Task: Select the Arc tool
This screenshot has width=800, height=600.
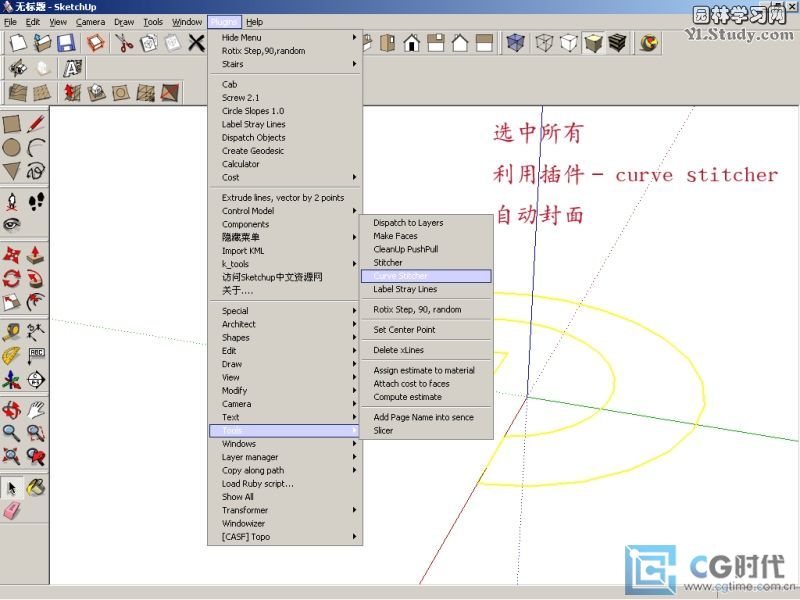Action: pos(36,147)
